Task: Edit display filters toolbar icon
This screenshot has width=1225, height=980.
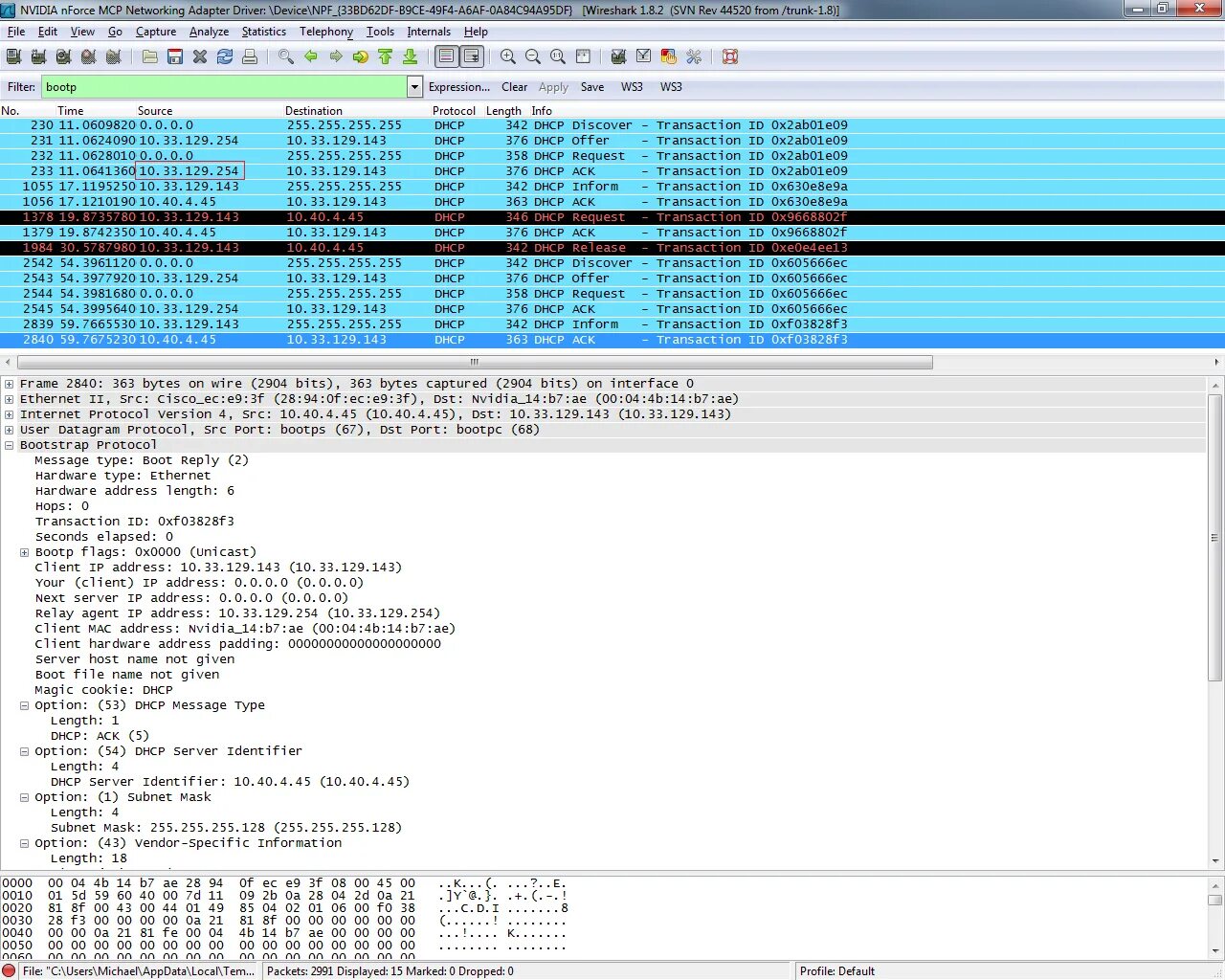Action: pos(644,56)
